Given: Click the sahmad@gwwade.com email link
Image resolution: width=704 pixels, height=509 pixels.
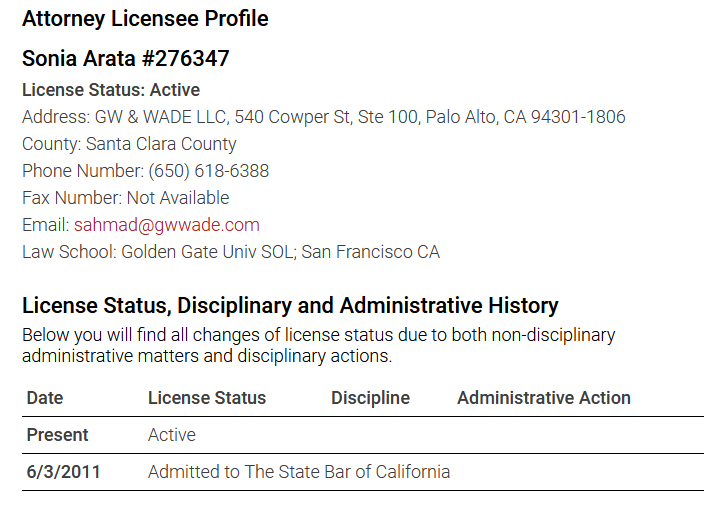Looking at the screenshot, I should click(166, 225).
